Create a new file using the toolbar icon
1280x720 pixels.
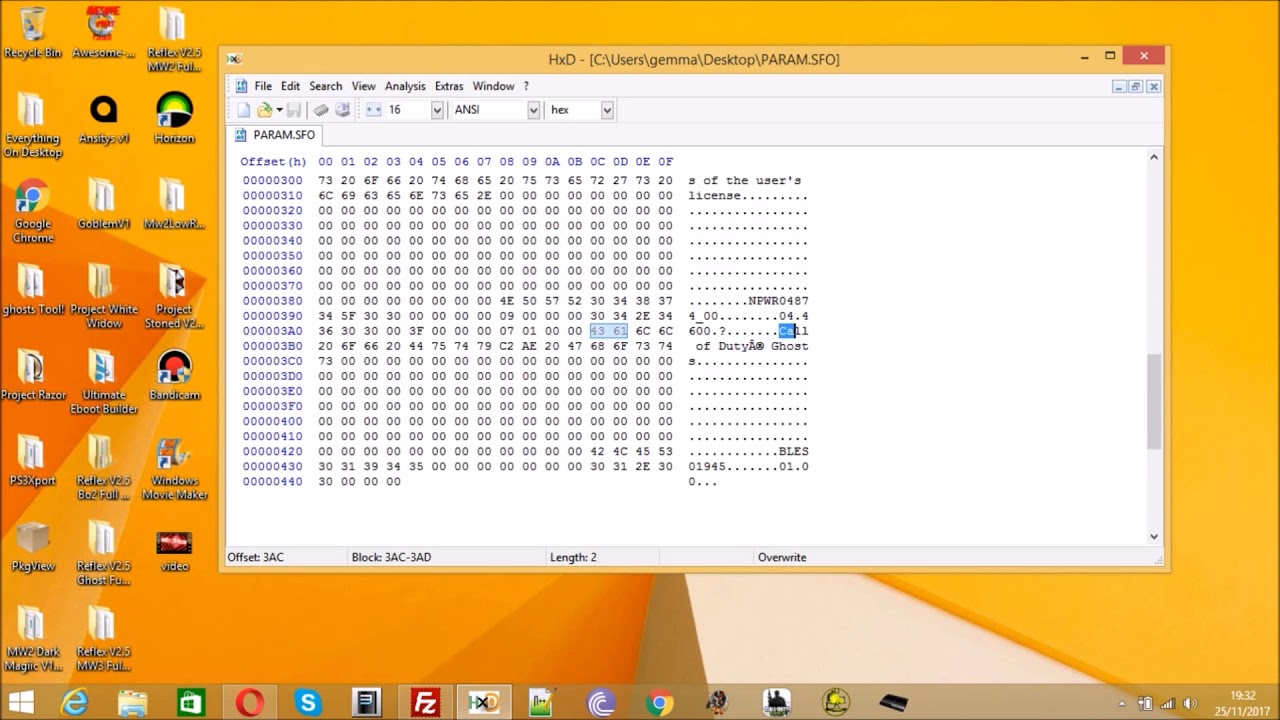[x=243, y=110]
